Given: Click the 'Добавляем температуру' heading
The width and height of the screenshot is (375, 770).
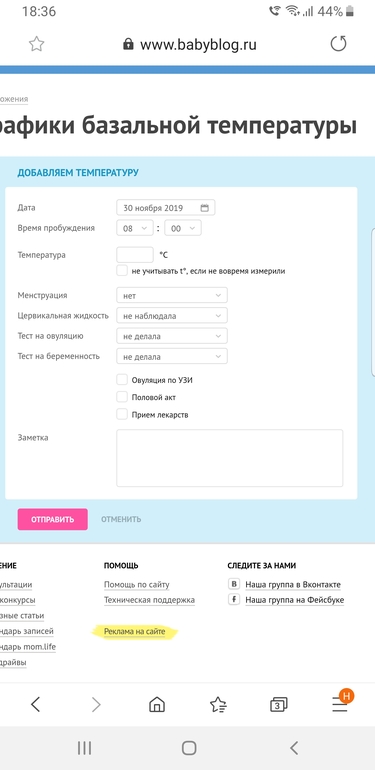Looking at the screenshot, I should point(78,173).
